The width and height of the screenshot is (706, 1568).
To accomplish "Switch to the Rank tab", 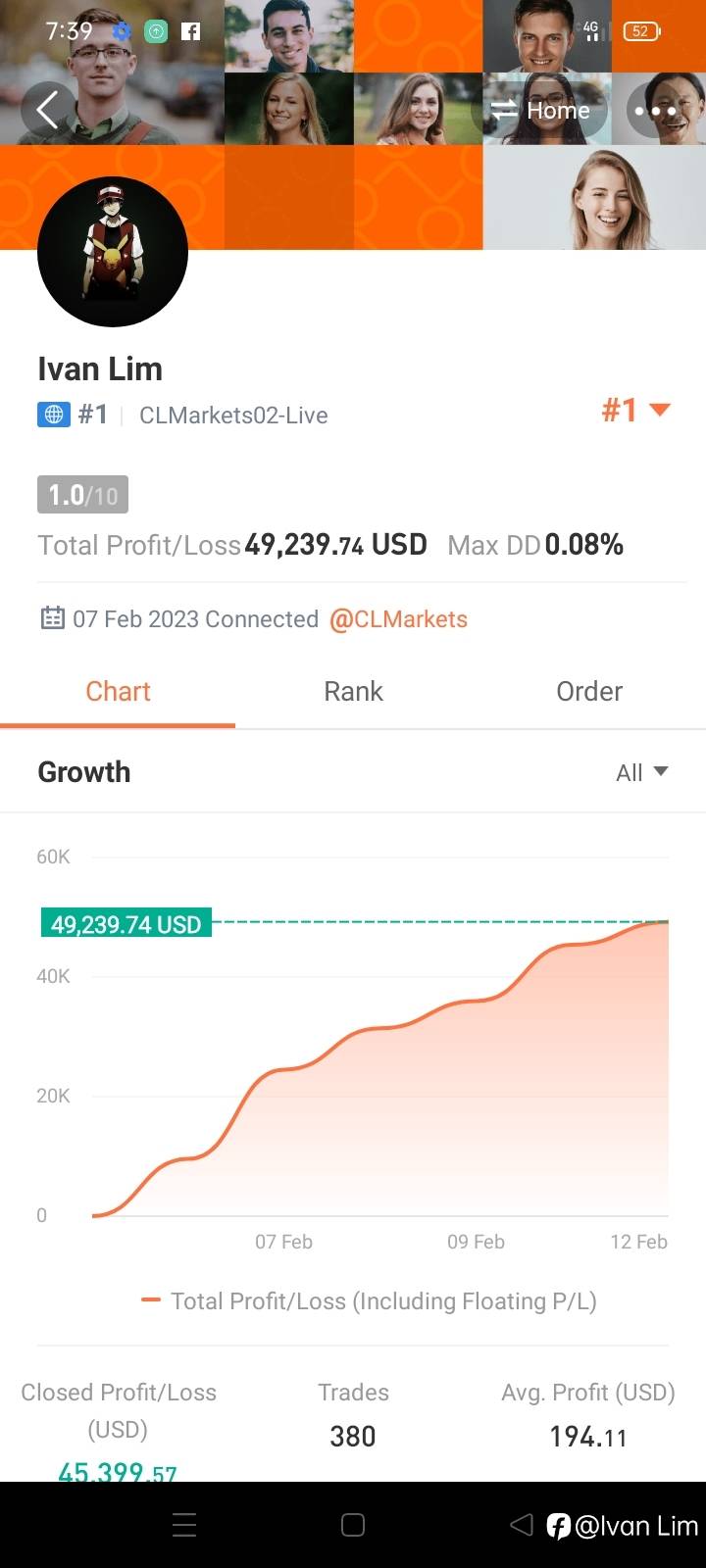I will point(353,691).
